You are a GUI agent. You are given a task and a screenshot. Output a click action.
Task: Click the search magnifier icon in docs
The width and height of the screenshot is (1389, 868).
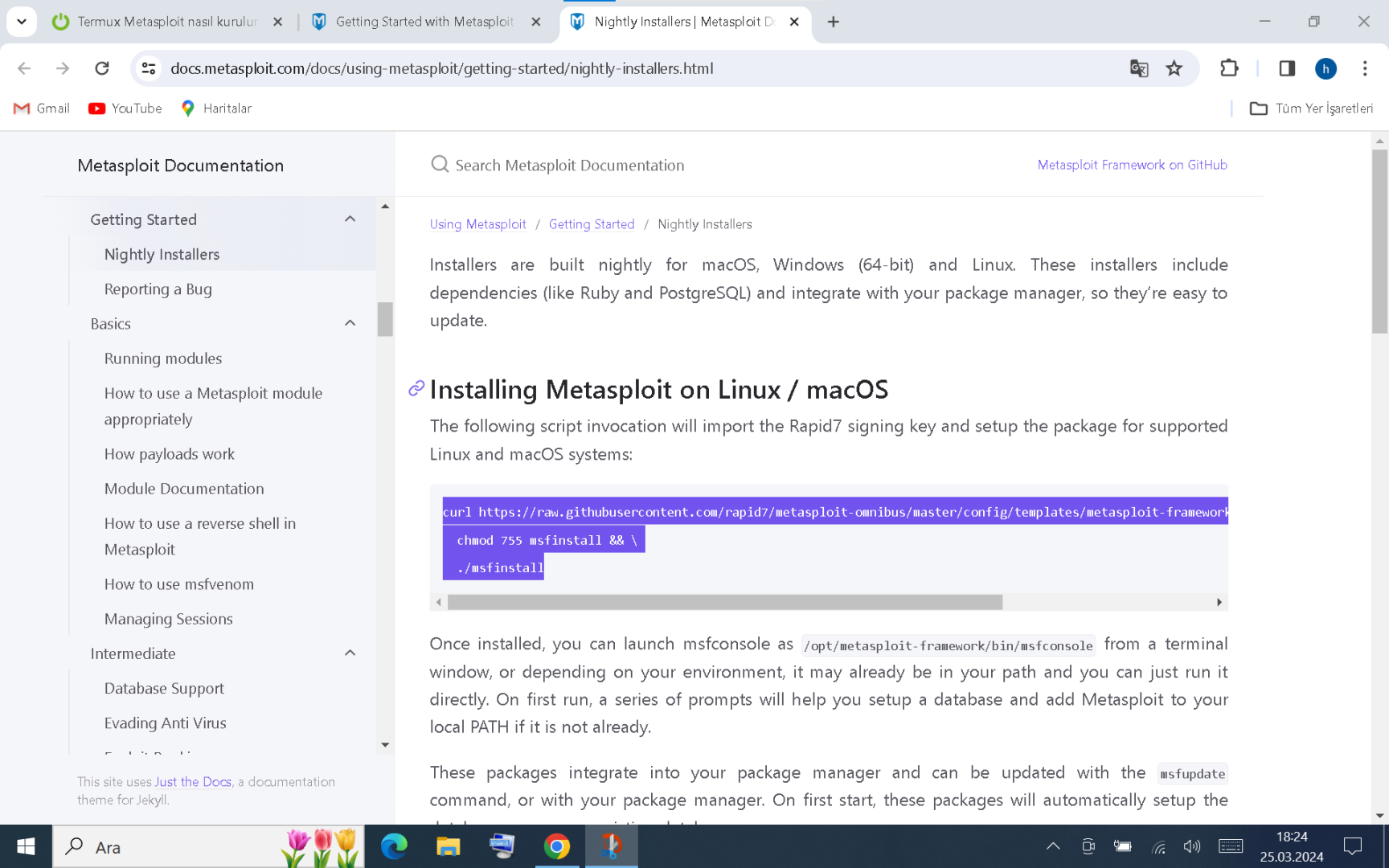(440, 165)
